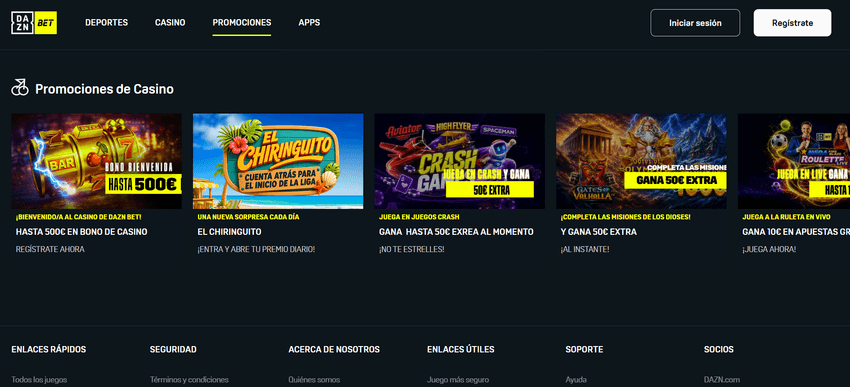Click the 'JUEGA EN JUEGOS CRASH' label
The height and width of the screenshot is (387, 850).
419,217
